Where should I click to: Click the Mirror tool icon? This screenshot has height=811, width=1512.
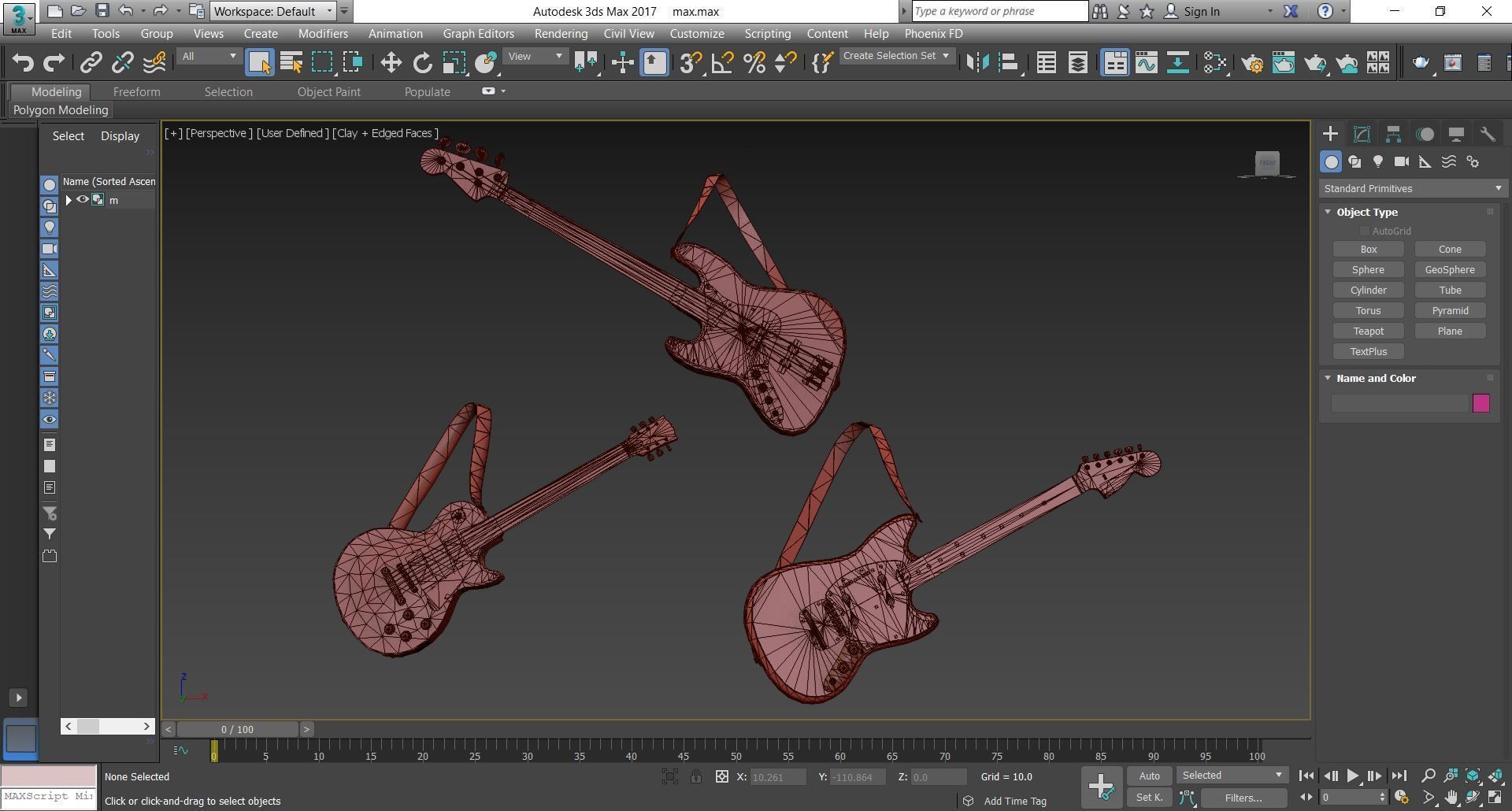pyautogui.click(x=977, y=63)
